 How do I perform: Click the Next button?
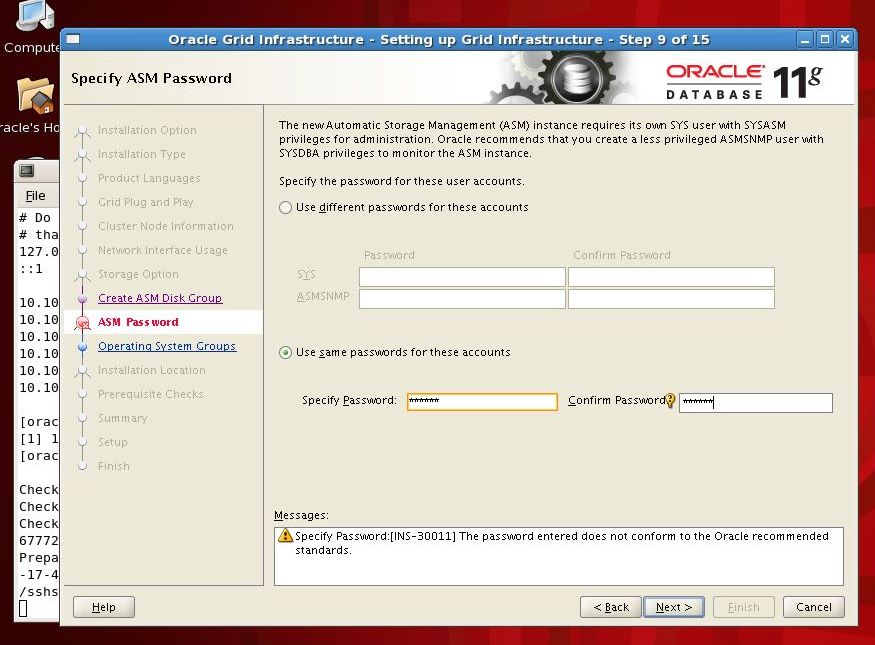pyautogui.click(x=674, y=607)
